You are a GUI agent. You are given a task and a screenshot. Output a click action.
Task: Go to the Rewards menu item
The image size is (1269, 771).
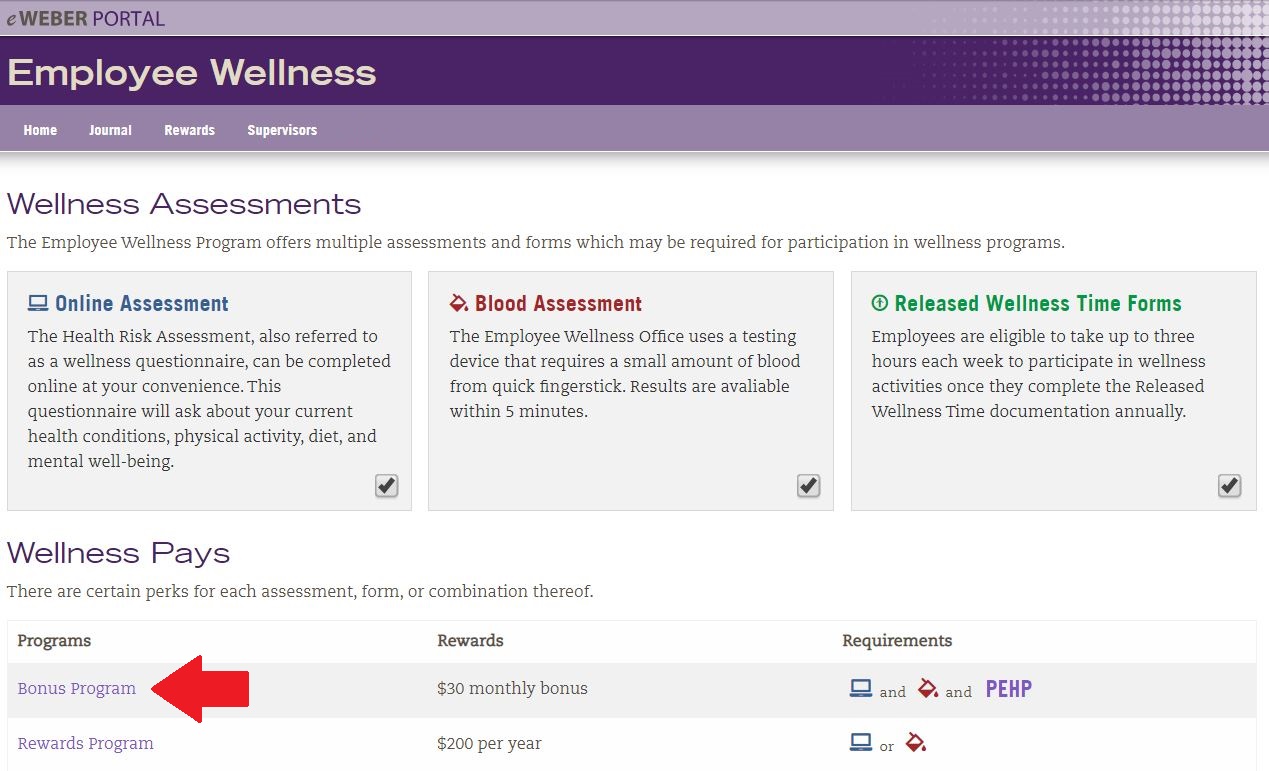tap(190, 130)
